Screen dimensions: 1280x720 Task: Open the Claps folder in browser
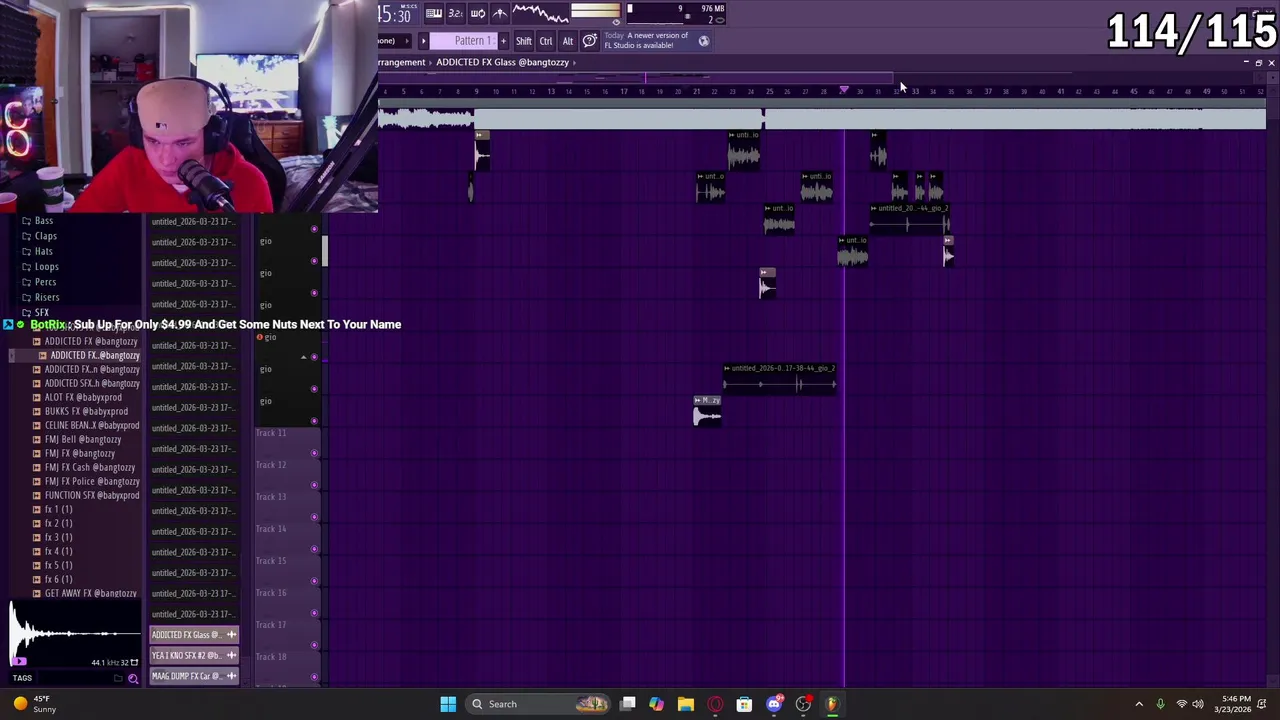point(46,236)
